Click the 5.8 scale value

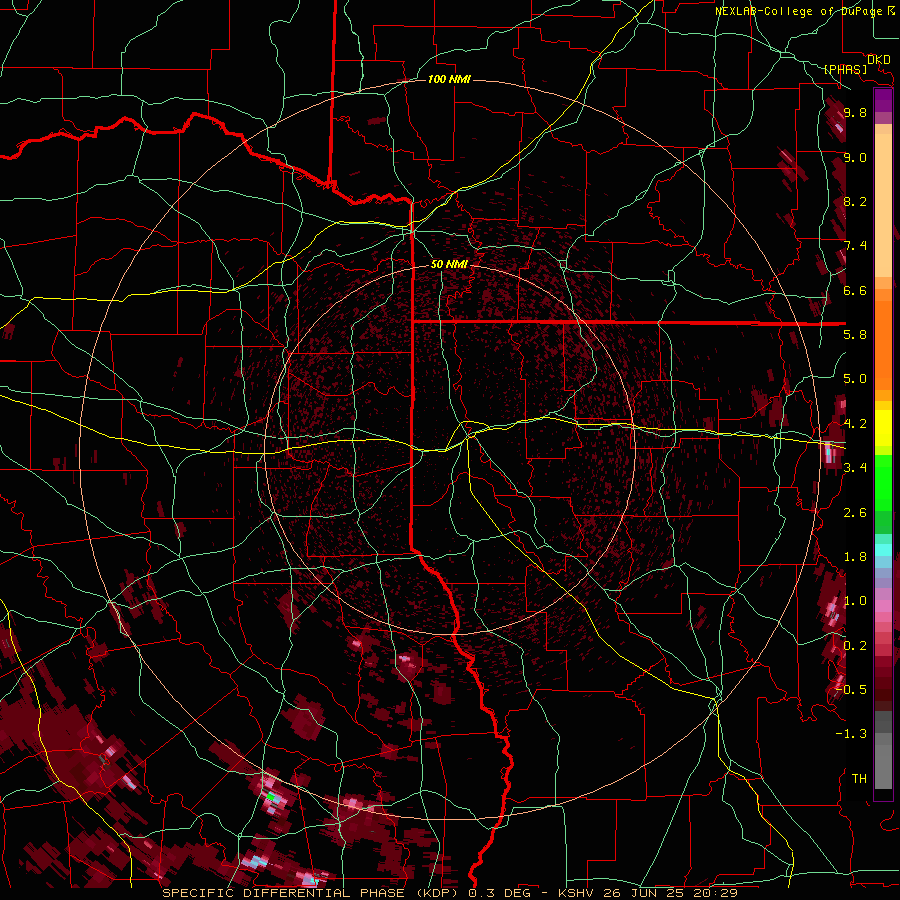pos(855,335)
